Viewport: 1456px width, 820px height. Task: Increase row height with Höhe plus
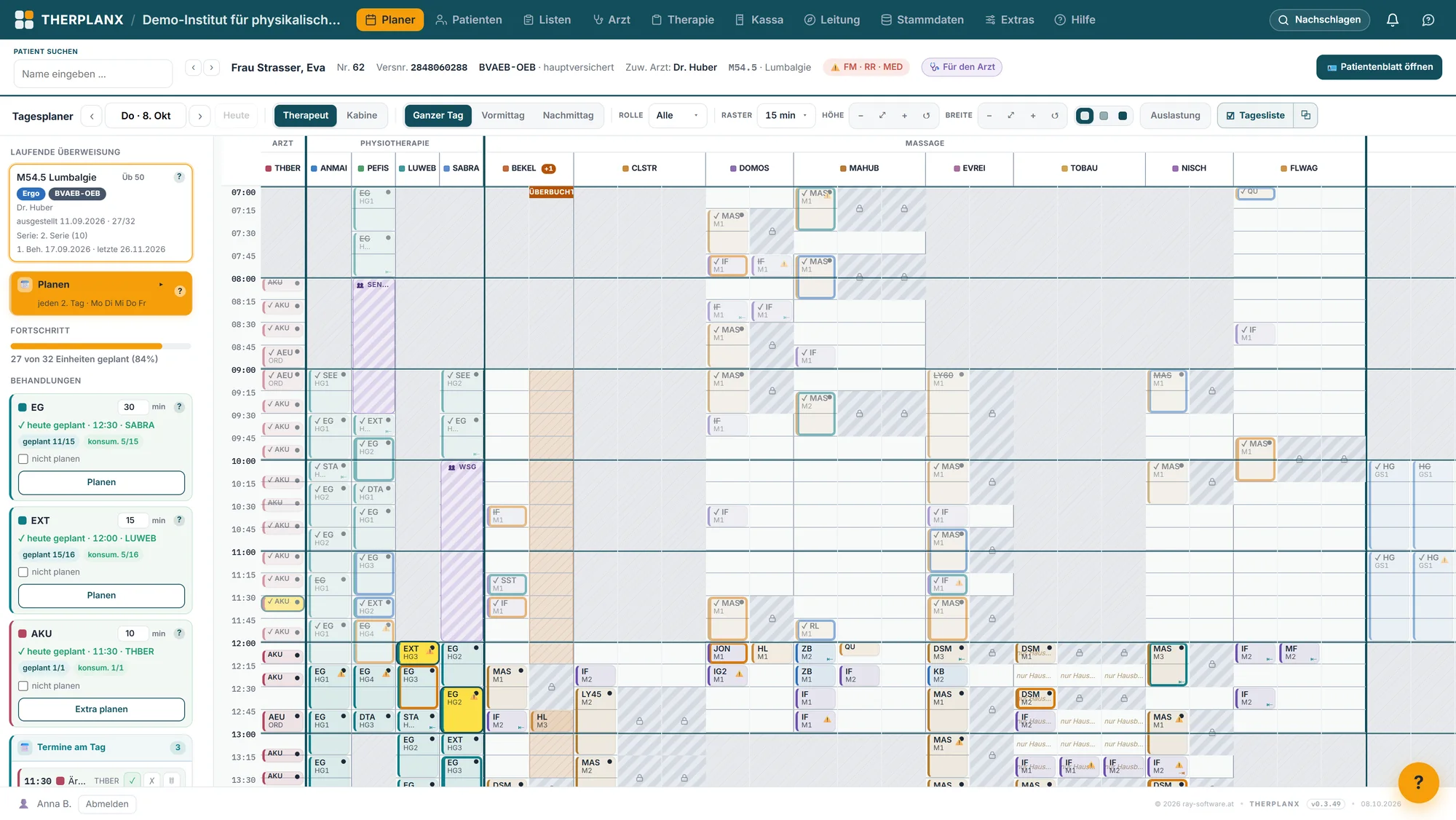coord(904,116)
